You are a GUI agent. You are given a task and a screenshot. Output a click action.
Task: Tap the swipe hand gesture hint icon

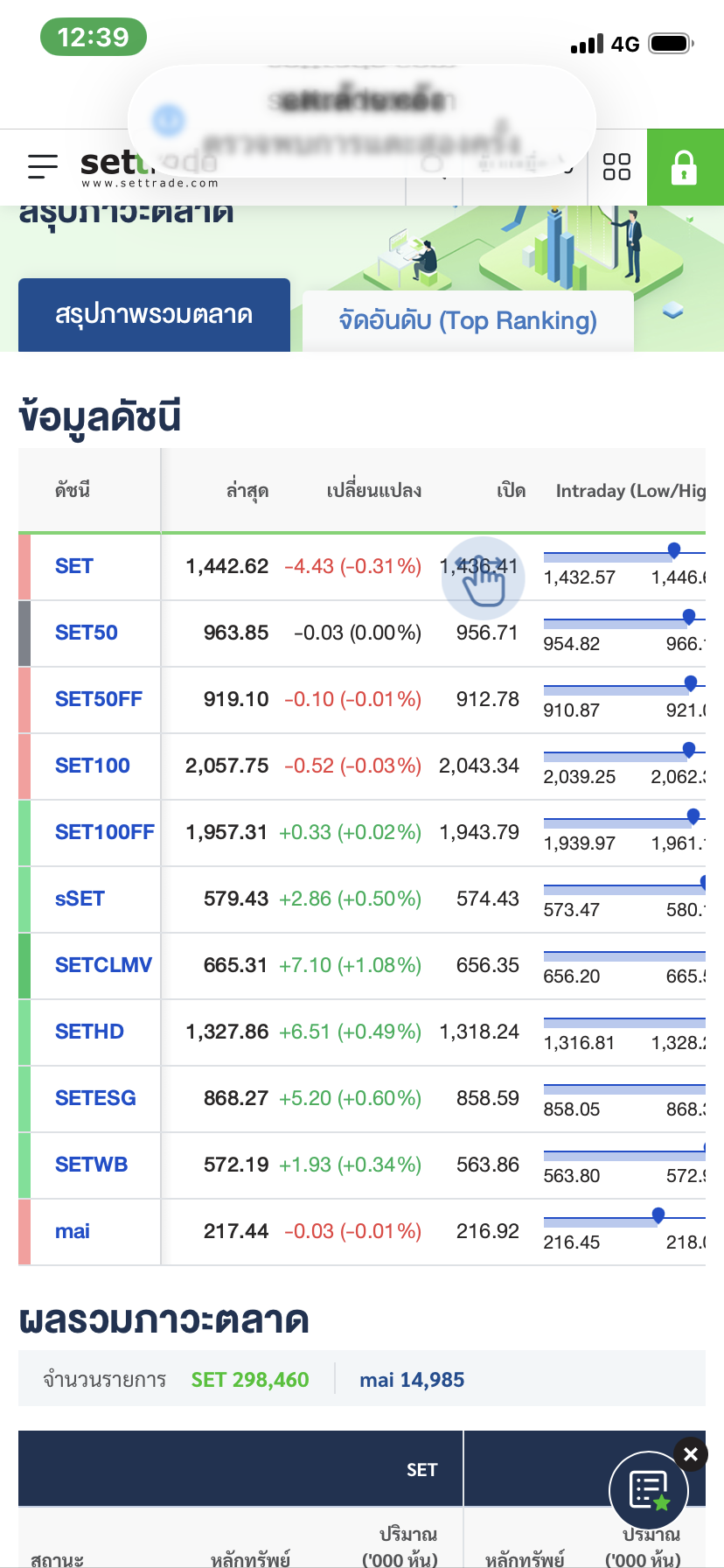click(483, 578)
